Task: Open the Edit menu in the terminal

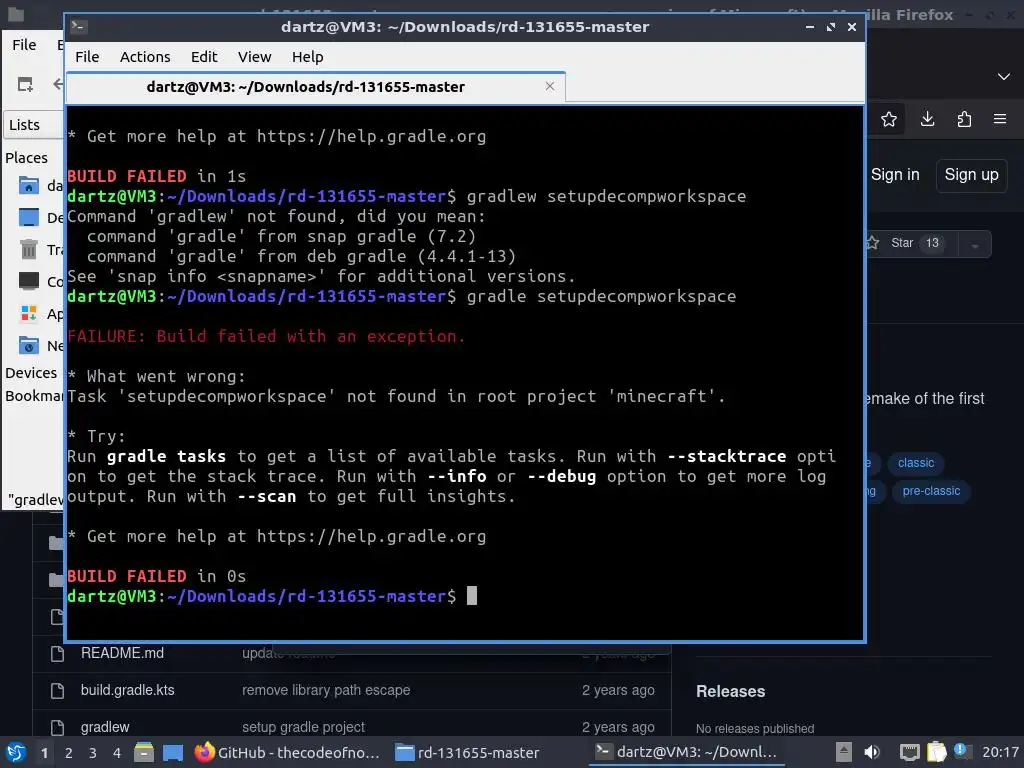Action: (204, 57)
